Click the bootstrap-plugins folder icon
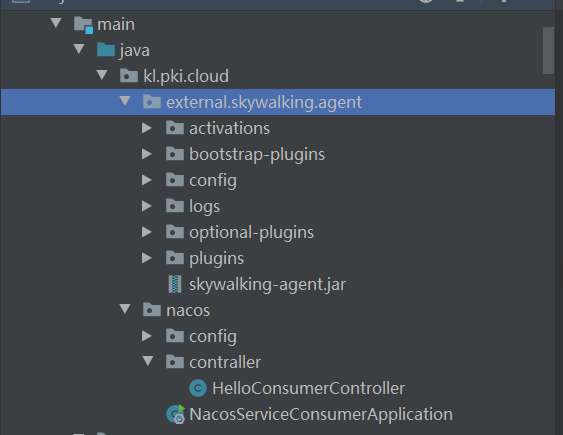The height and width of the screenshot is (435, 563). [175, 154]
